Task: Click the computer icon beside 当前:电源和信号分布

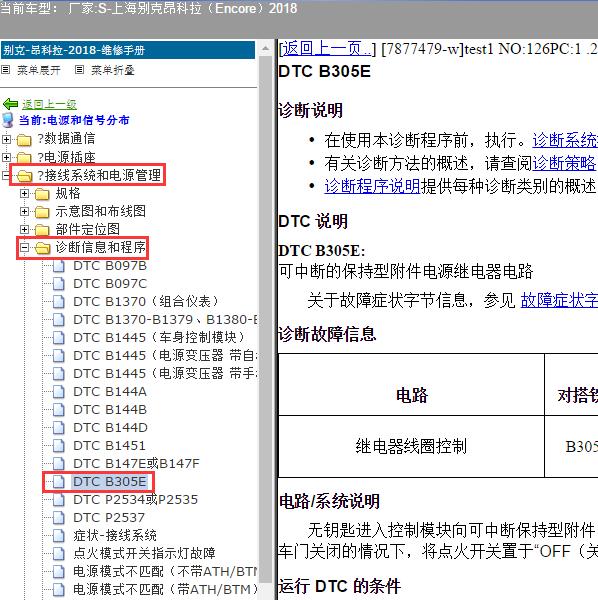Action: [x=8, y=120]
